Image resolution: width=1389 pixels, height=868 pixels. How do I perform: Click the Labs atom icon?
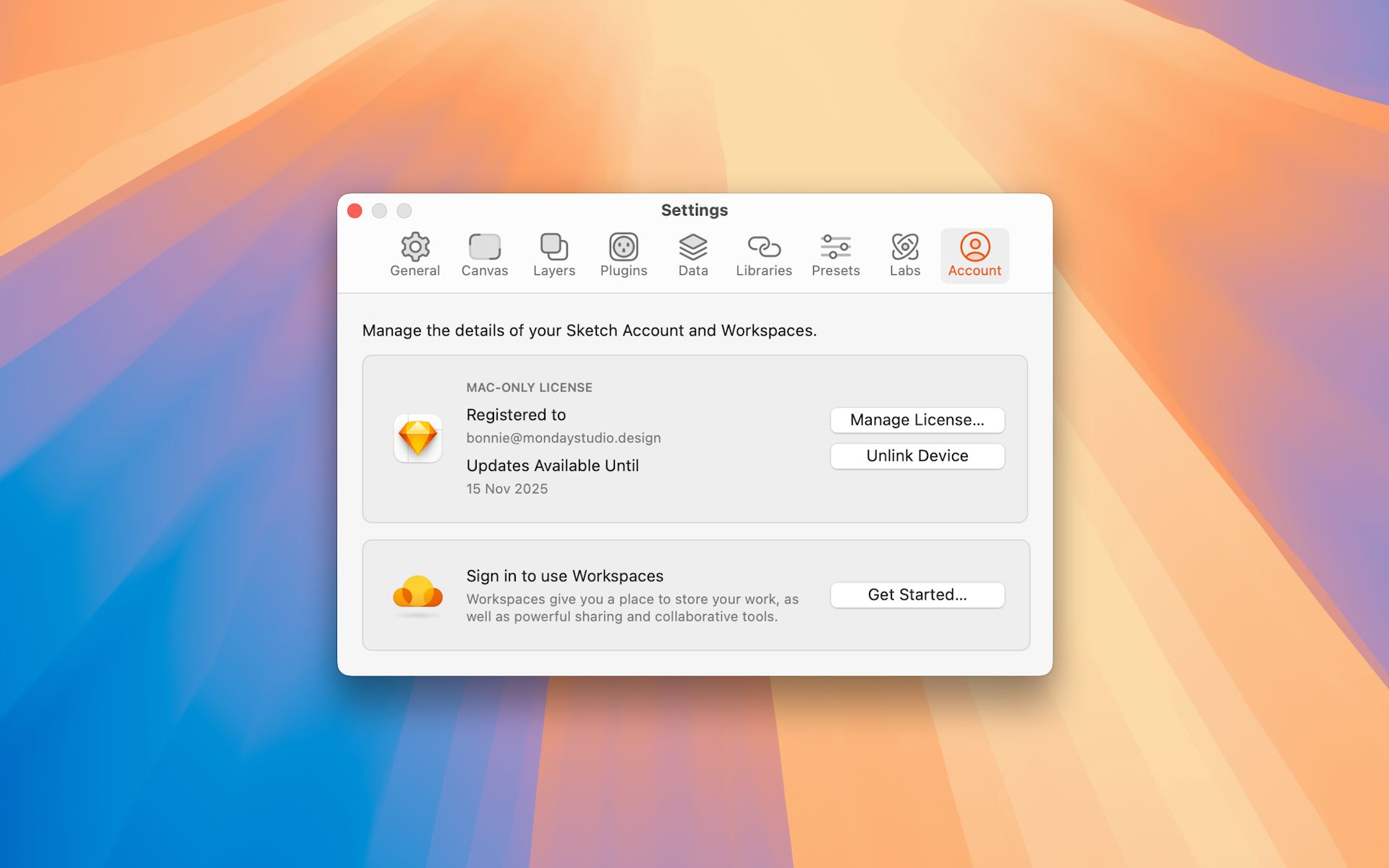tap(904, 246)
